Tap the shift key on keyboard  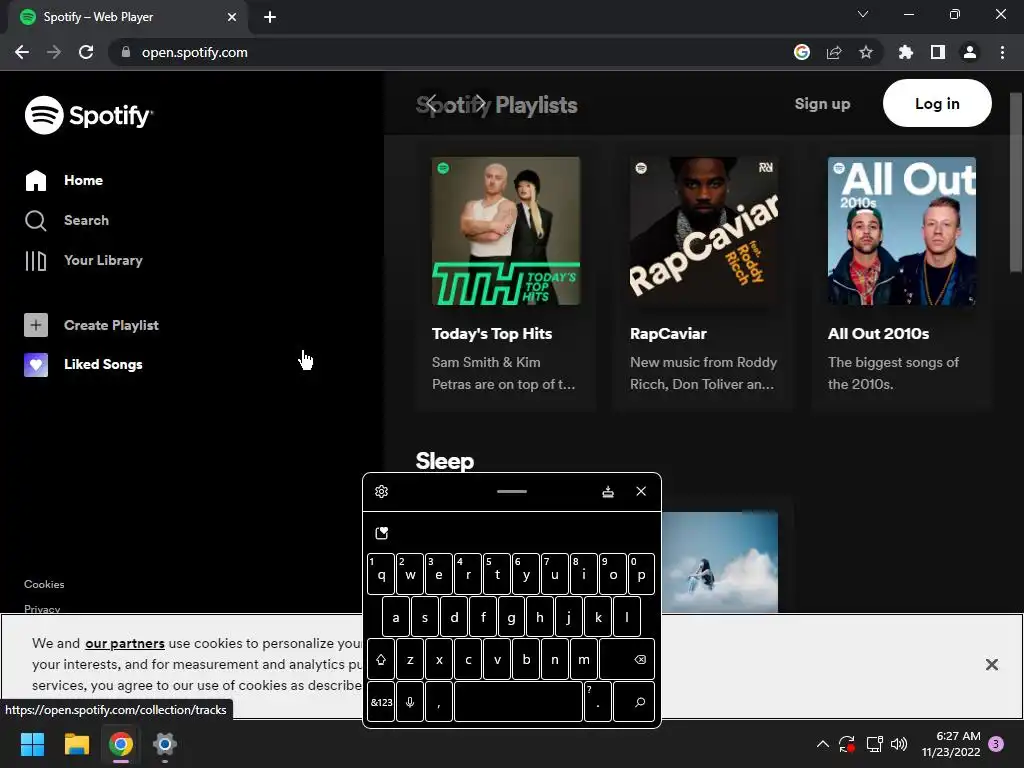point(381,660)
